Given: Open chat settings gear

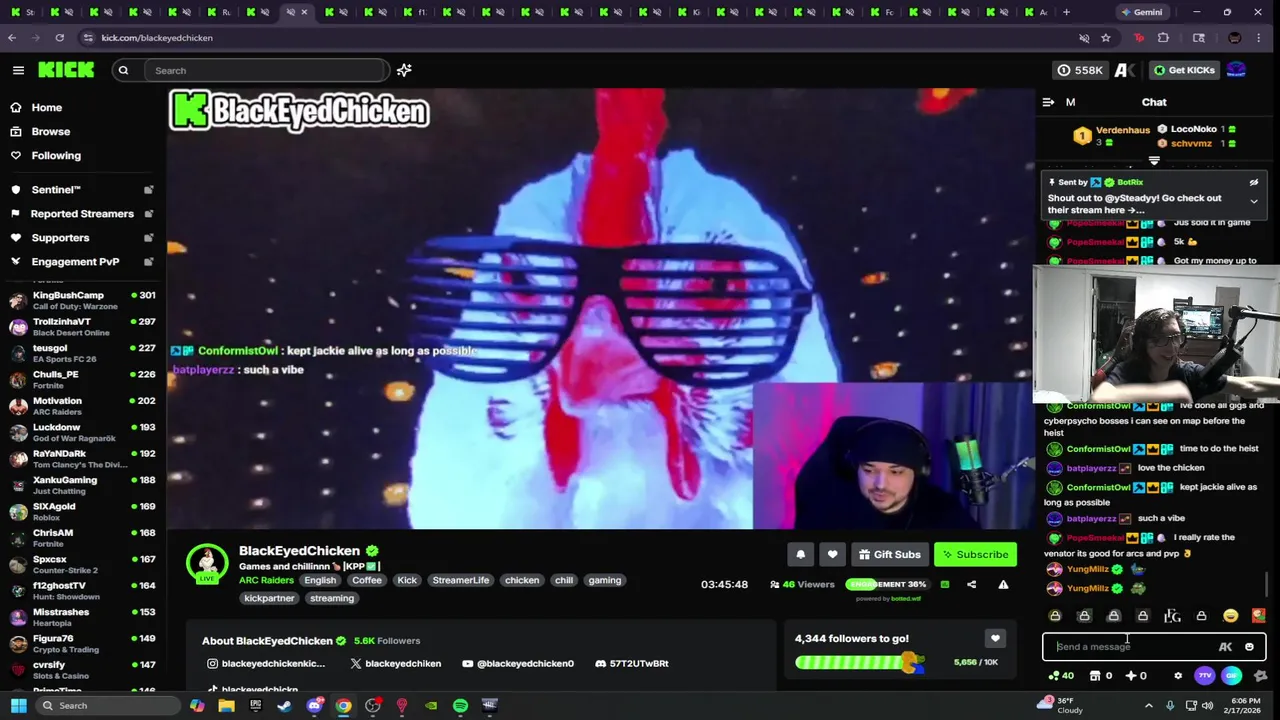Looking at the screenshot, I should tap(1178, 676).
